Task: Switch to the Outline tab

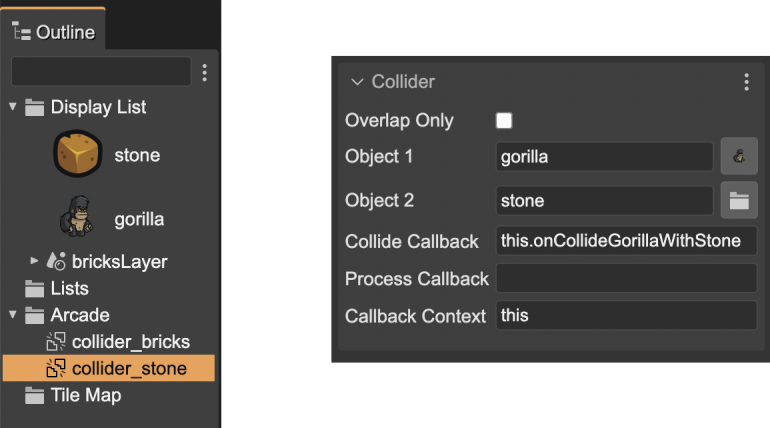Action: coord(53,32)
